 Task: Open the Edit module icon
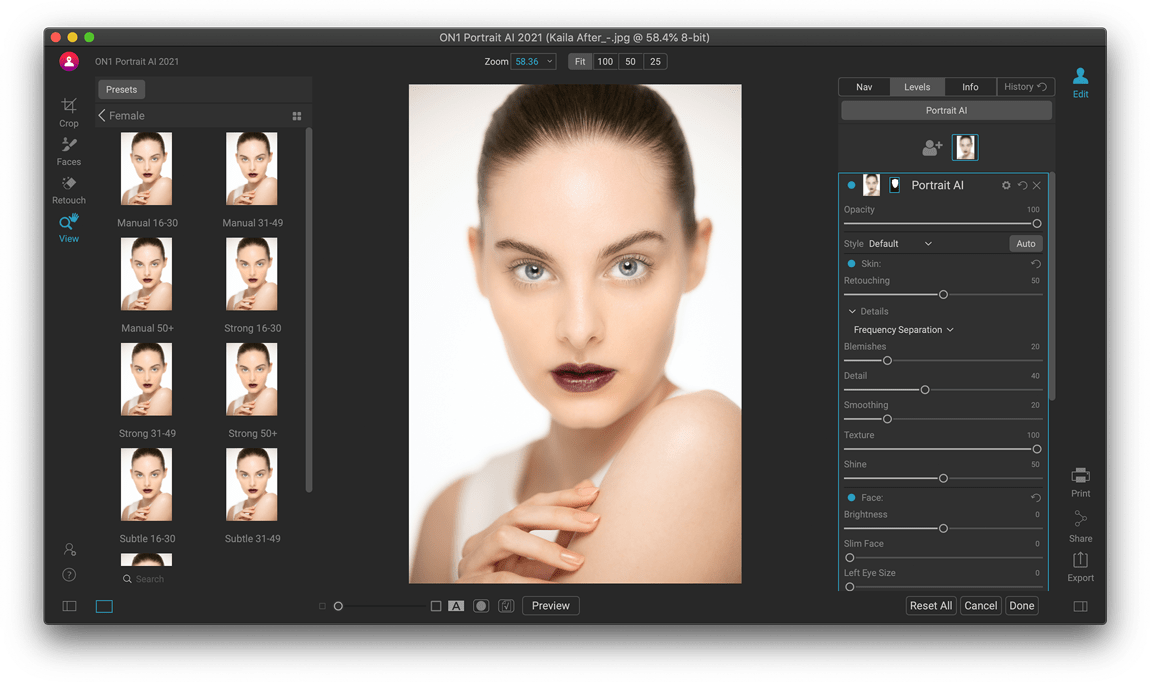click(1080, 83)
